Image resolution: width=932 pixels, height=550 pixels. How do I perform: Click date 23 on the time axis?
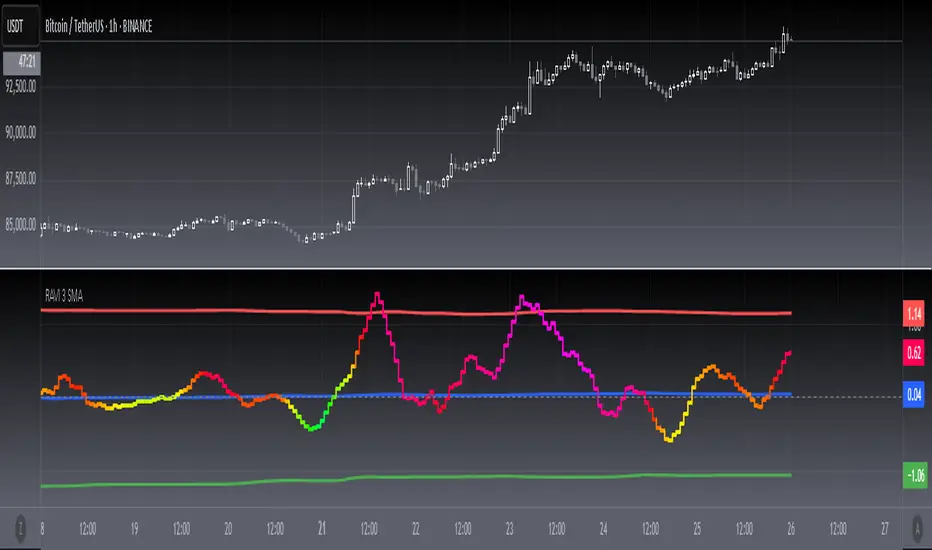(x=509, y=529)
